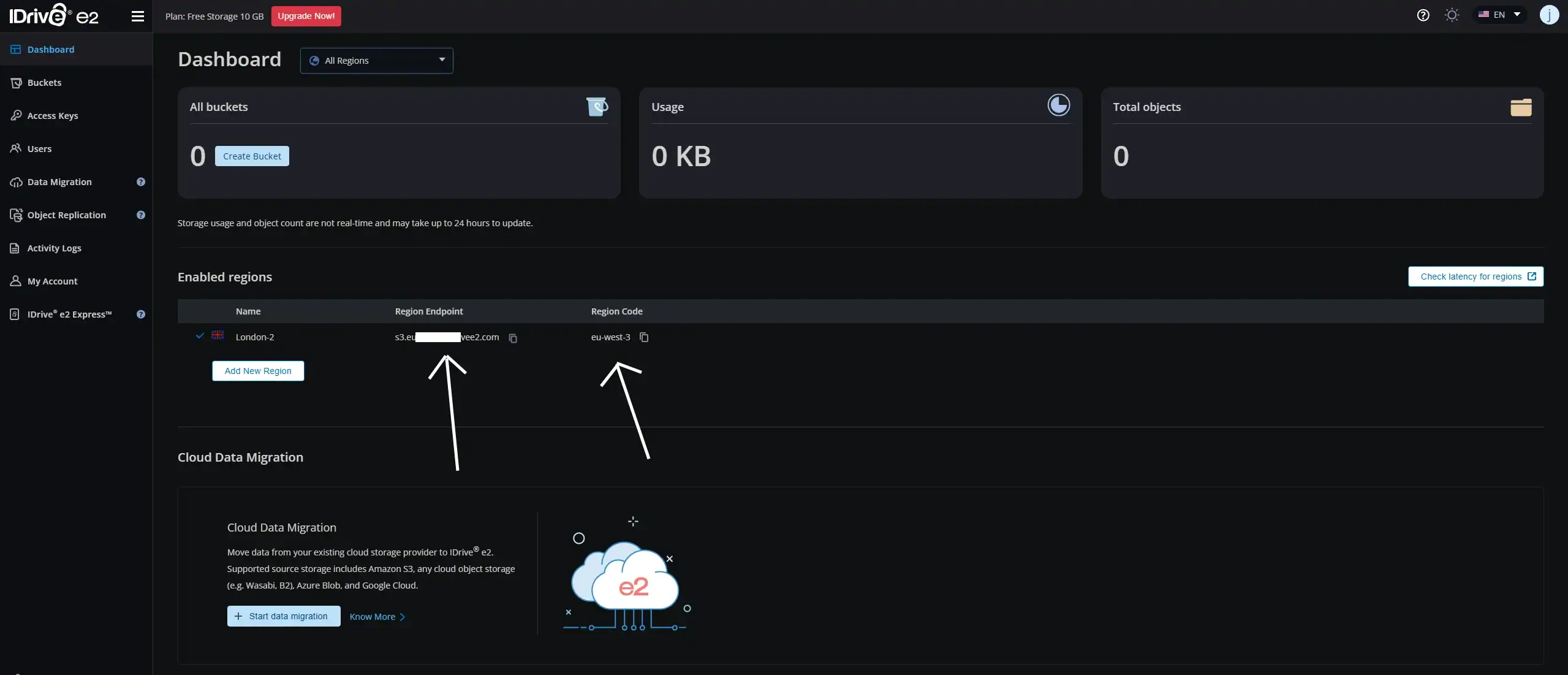Click the Total objects folder icon
Image resolution: width=1568 pixels, height=675 pixels.
pos(1521,107)
